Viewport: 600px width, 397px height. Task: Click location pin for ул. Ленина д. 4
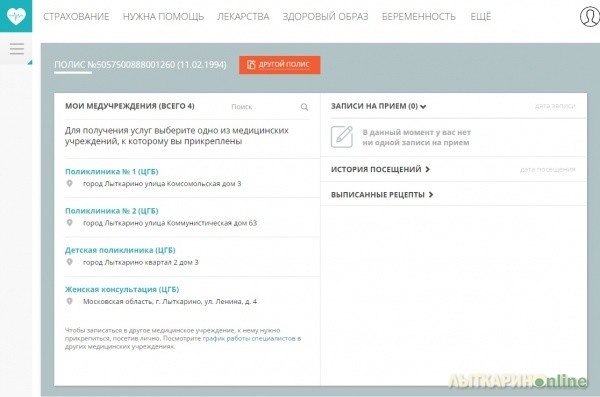click(x=69, y=301)
